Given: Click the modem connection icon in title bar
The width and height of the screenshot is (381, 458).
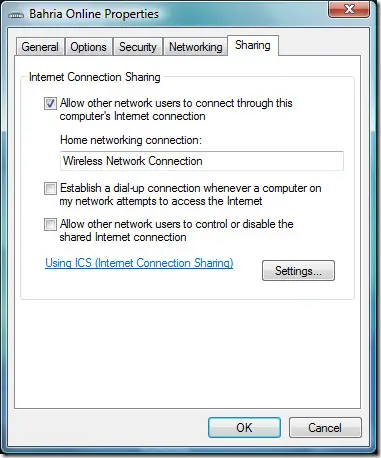Looking at the screenshot, I should tap(16, 15).
